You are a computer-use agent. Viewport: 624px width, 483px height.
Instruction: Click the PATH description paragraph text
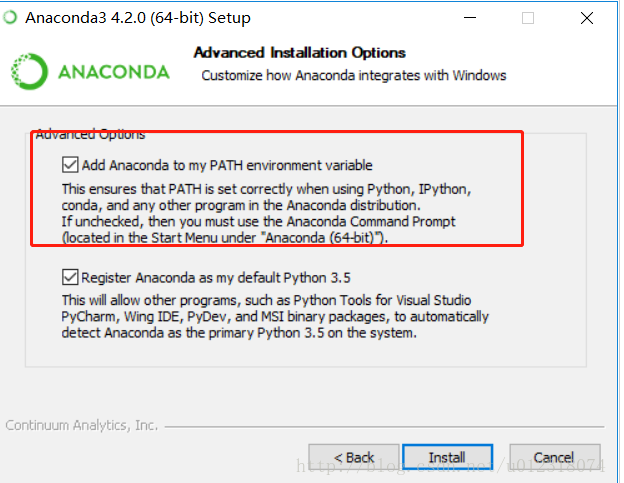pyautogui.click(x=266, y=213)
